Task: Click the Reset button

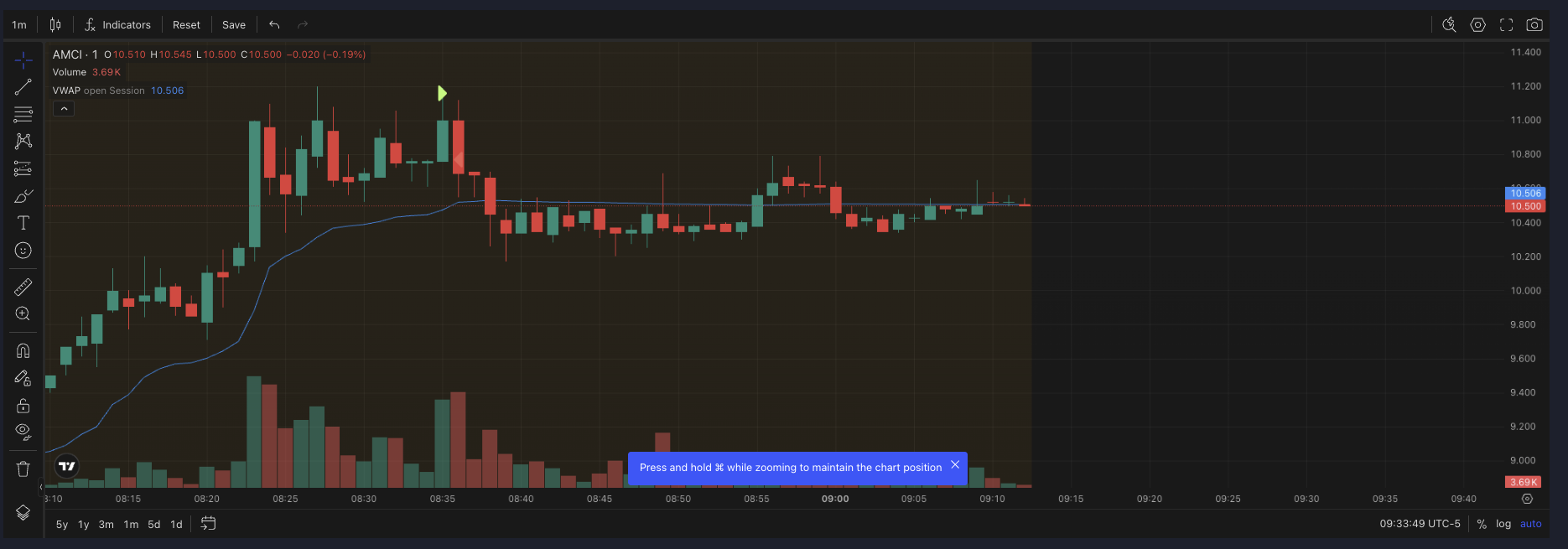Action: tap(186, 25)
